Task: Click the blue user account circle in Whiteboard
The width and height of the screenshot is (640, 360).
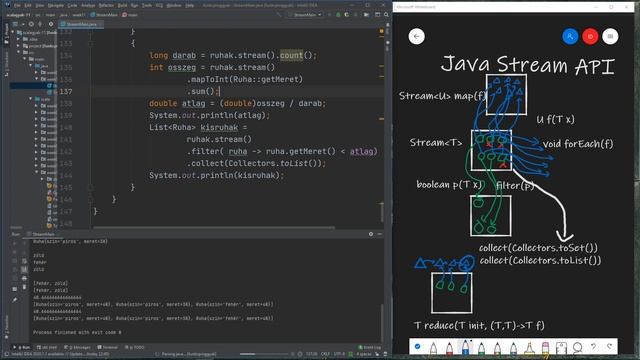Action: tap(570, 36)
